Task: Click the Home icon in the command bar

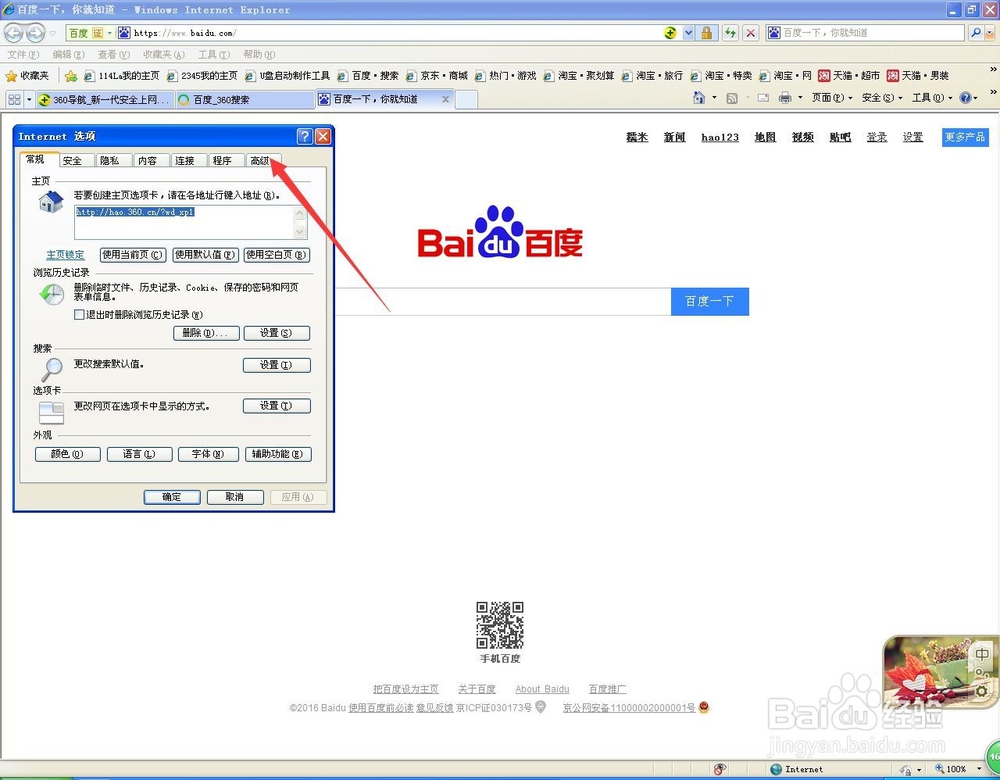Action: pyautogui.click(x=699, y=98)
